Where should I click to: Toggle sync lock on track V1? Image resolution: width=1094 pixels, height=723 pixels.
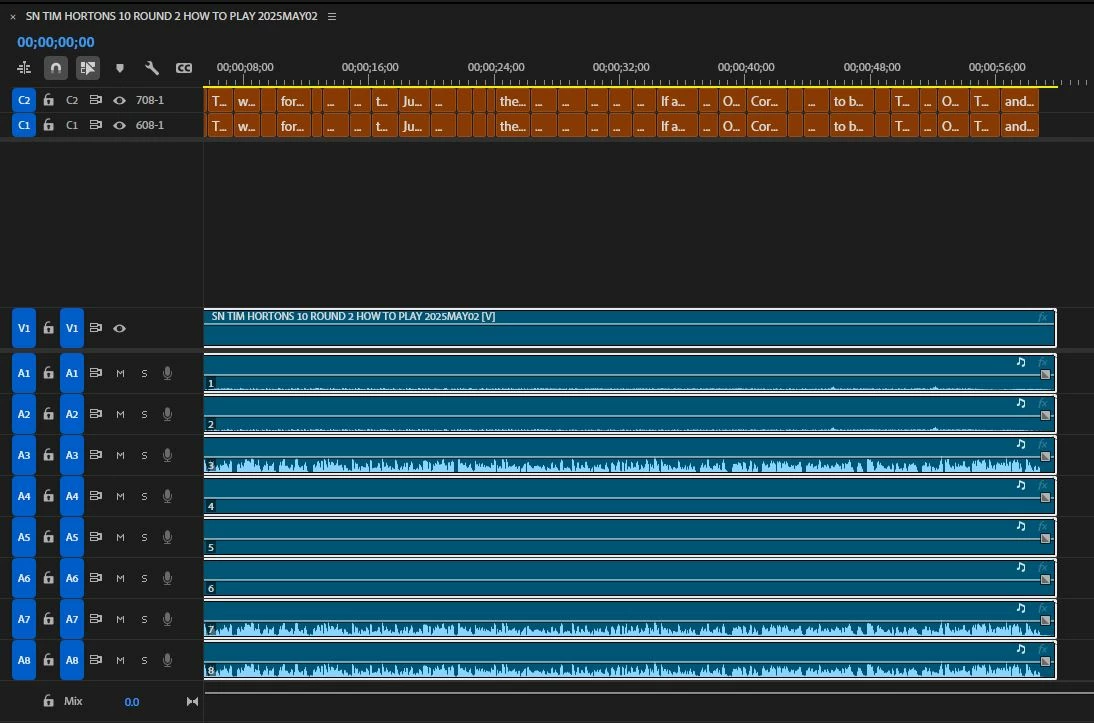[96, 328]
